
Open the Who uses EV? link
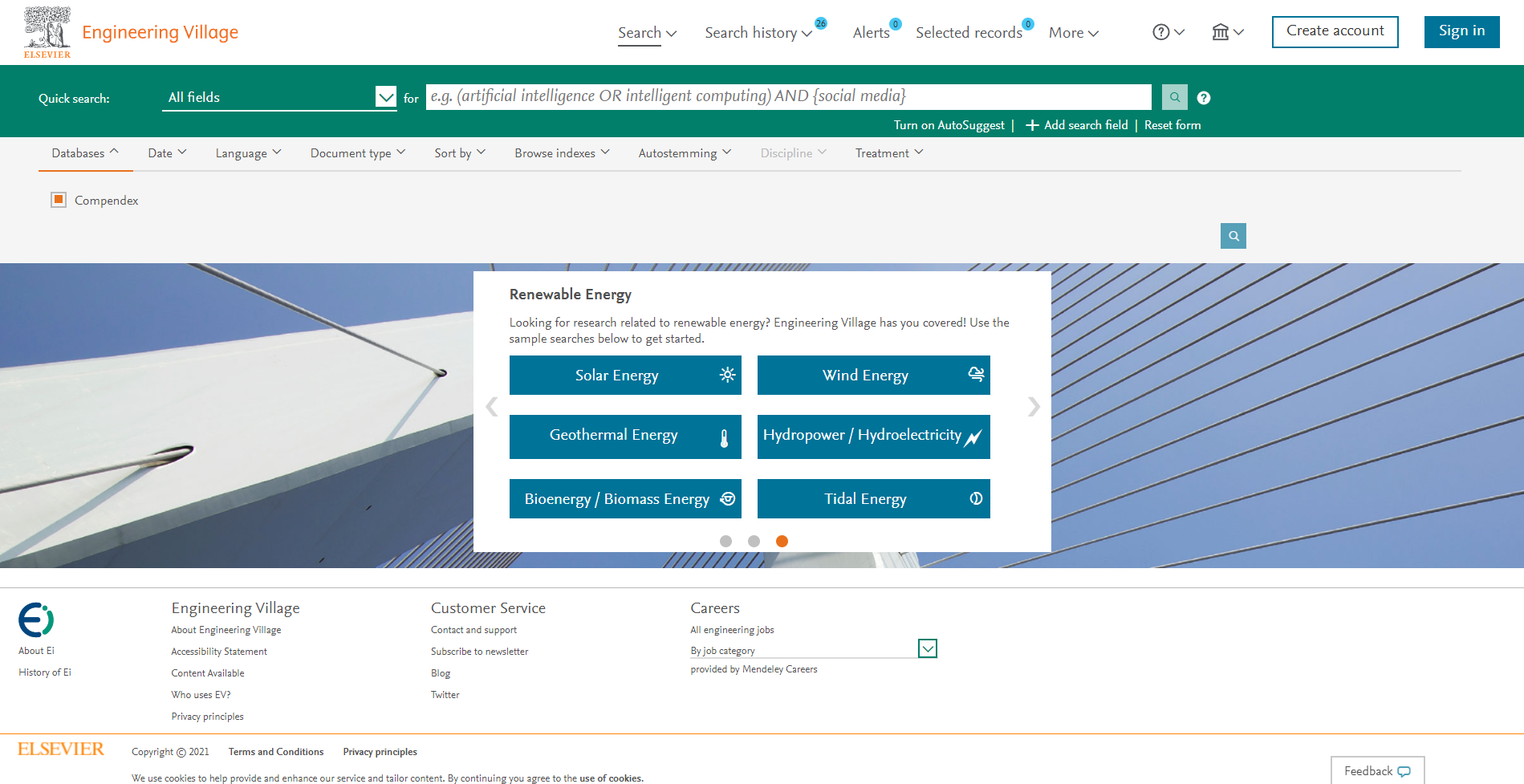coord(201,695)
